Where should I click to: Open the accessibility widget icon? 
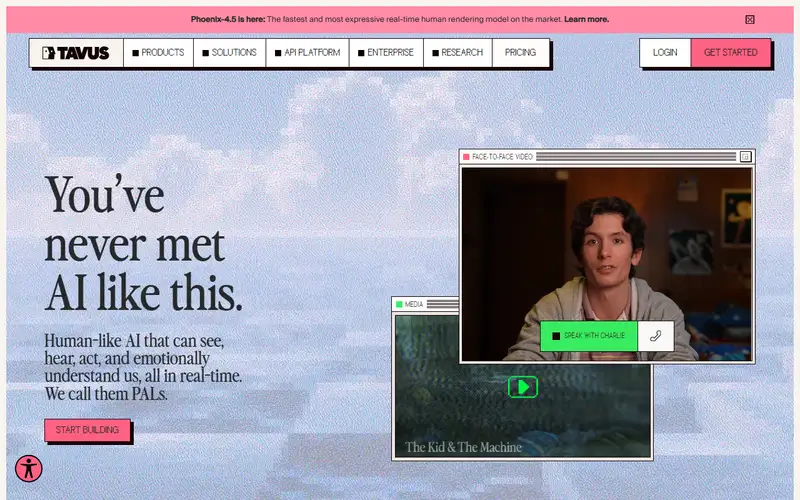click(29, 468)
